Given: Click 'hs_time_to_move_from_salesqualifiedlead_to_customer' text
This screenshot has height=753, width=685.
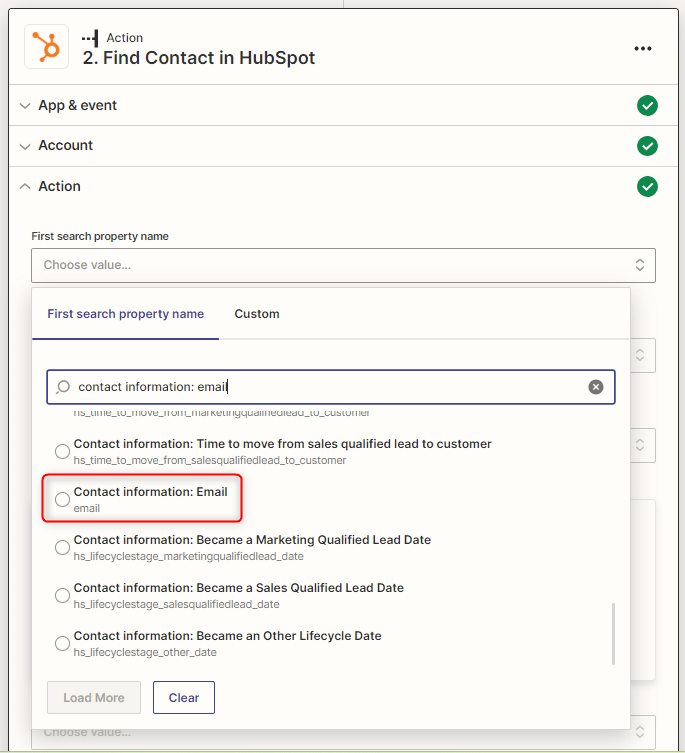Looking at the screenshot, I should point(209,461).
